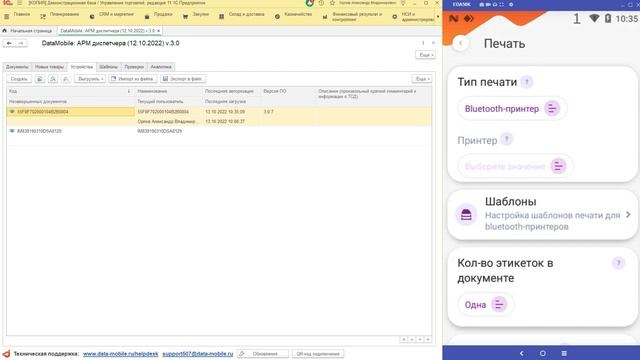This screenshot has width=640, height=360.
Task: Navigate back with the left arrow button
Action: [9, 43]
